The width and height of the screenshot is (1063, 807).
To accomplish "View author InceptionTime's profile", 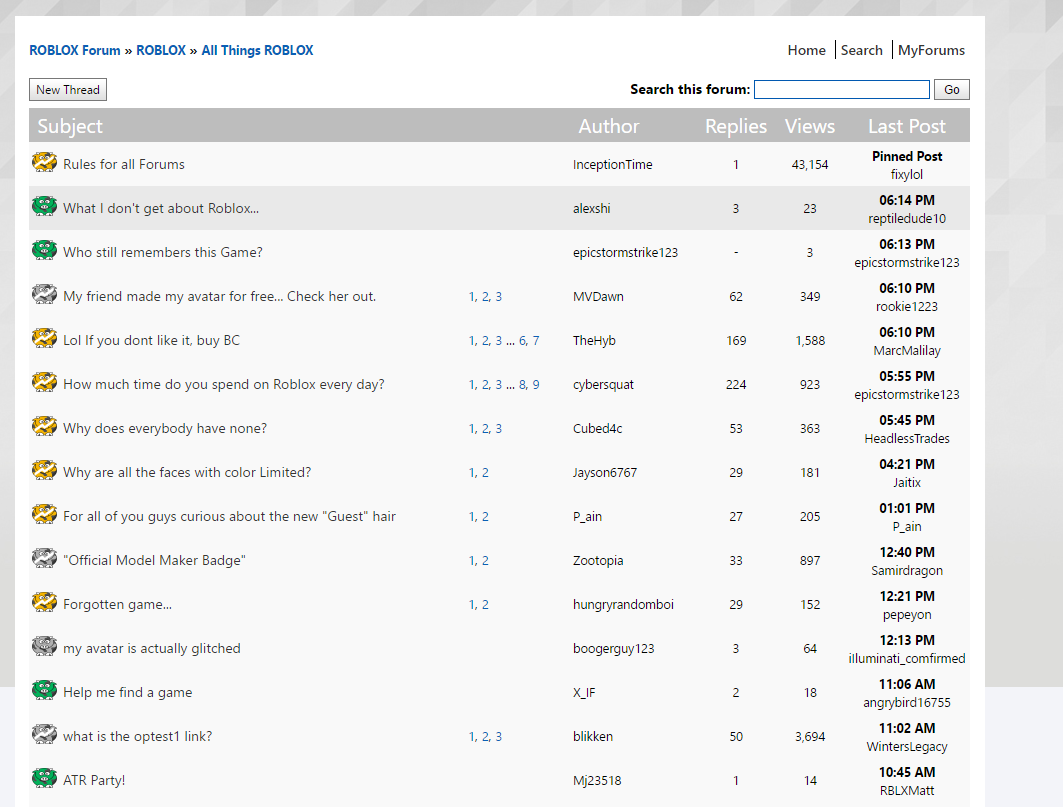I will (x=612, y=164).
